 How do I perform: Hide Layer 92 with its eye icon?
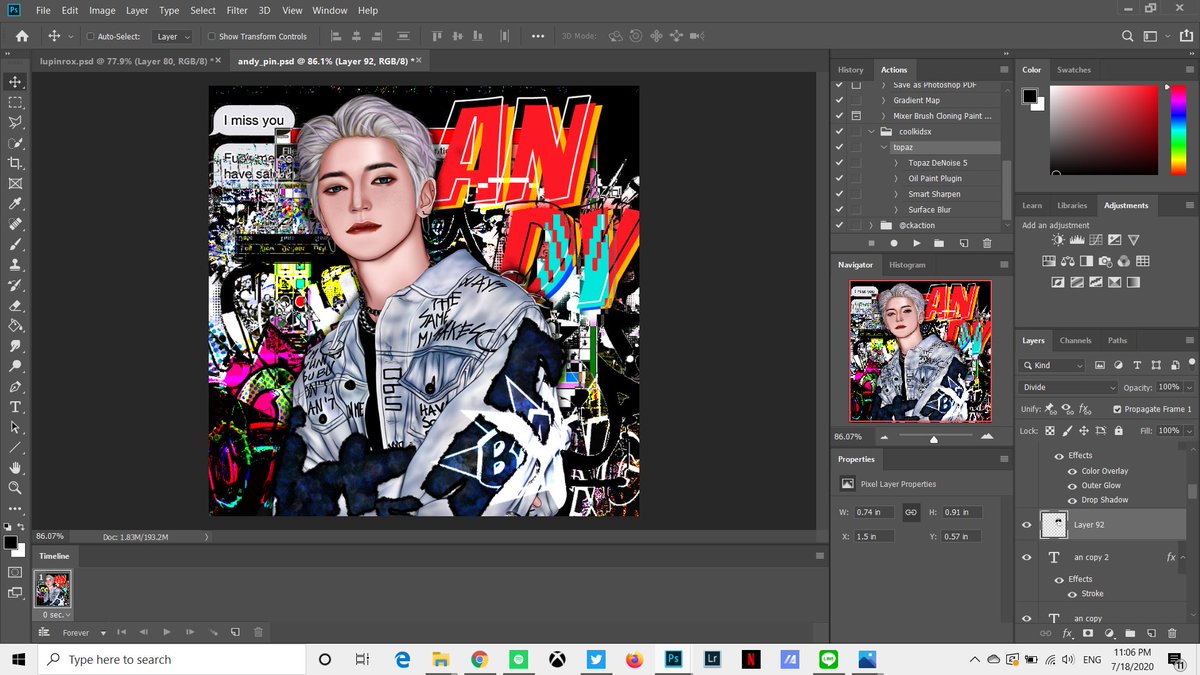pyautogui.click(x=1027, y=524)
